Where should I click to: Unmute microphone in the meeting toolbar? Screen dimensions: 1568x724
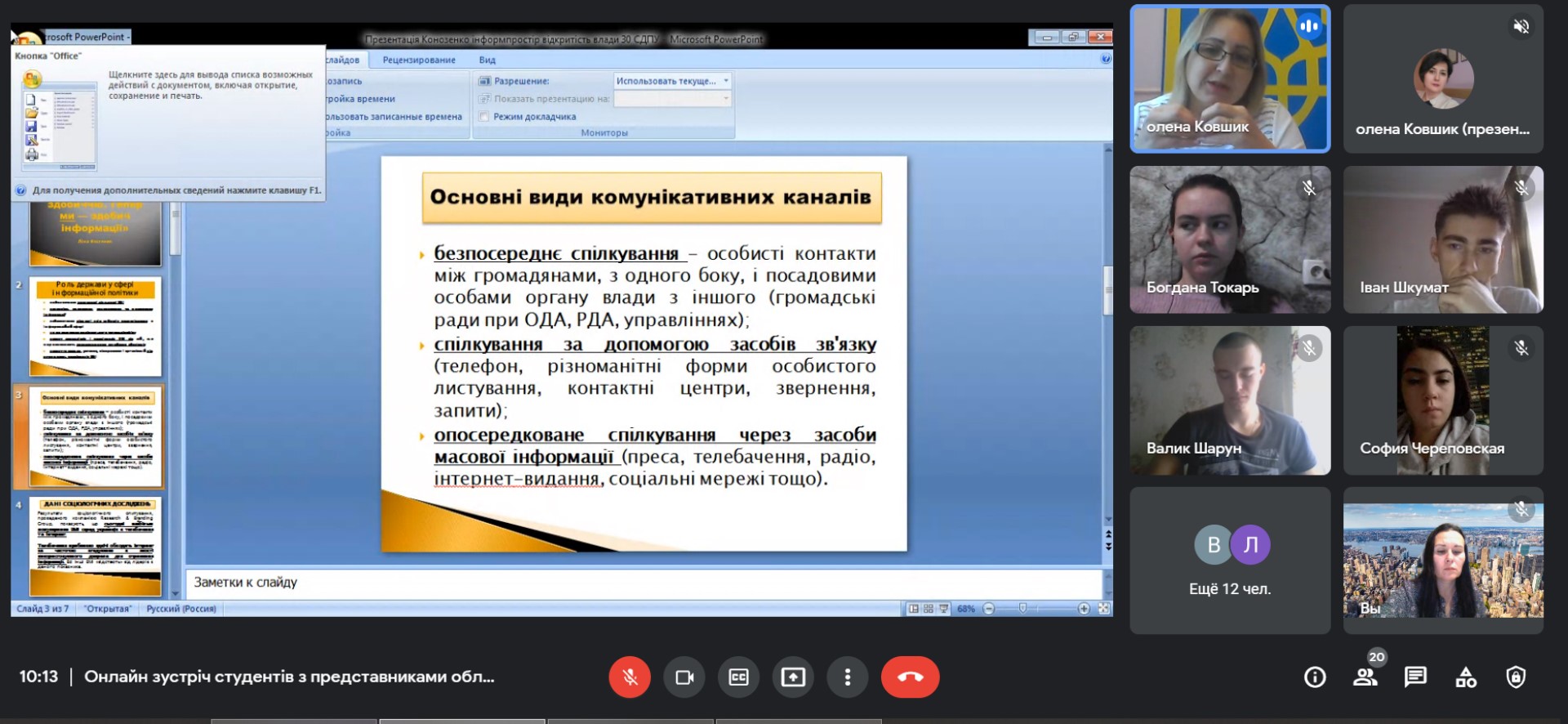point(630,677)
